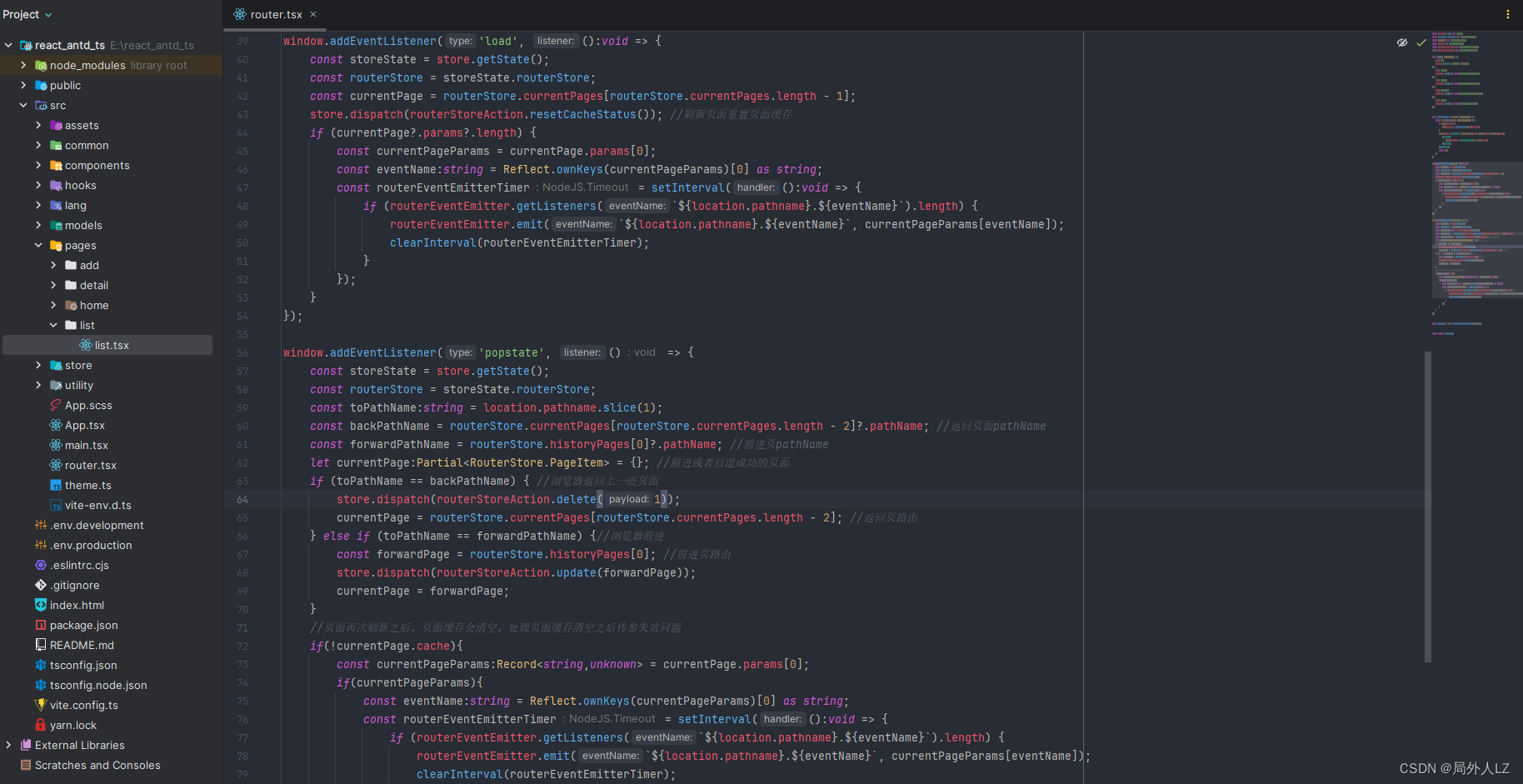Click the .env.development file icon

[x=41, y=525]
